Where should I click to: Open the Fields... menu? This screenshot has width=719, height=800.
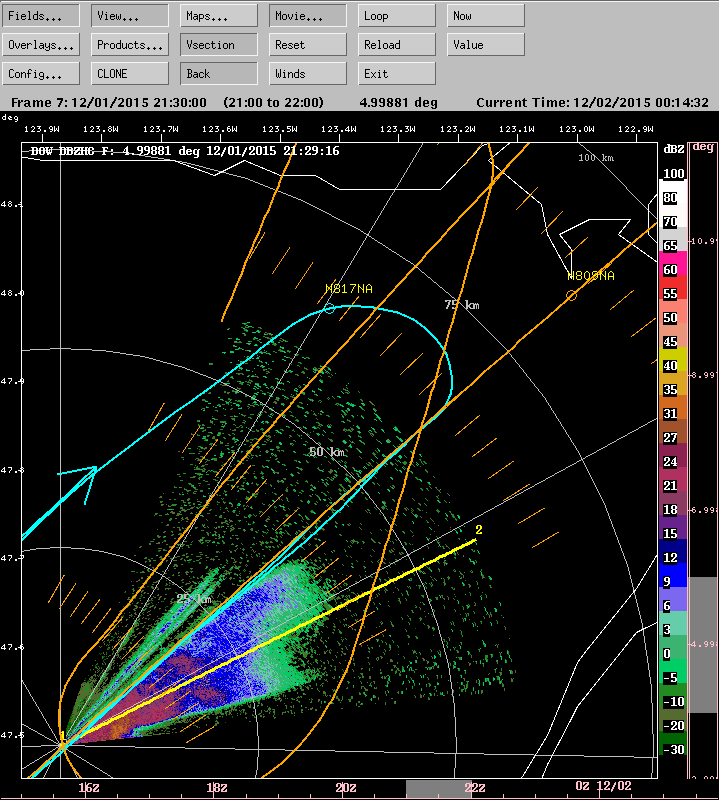point(41,16)
